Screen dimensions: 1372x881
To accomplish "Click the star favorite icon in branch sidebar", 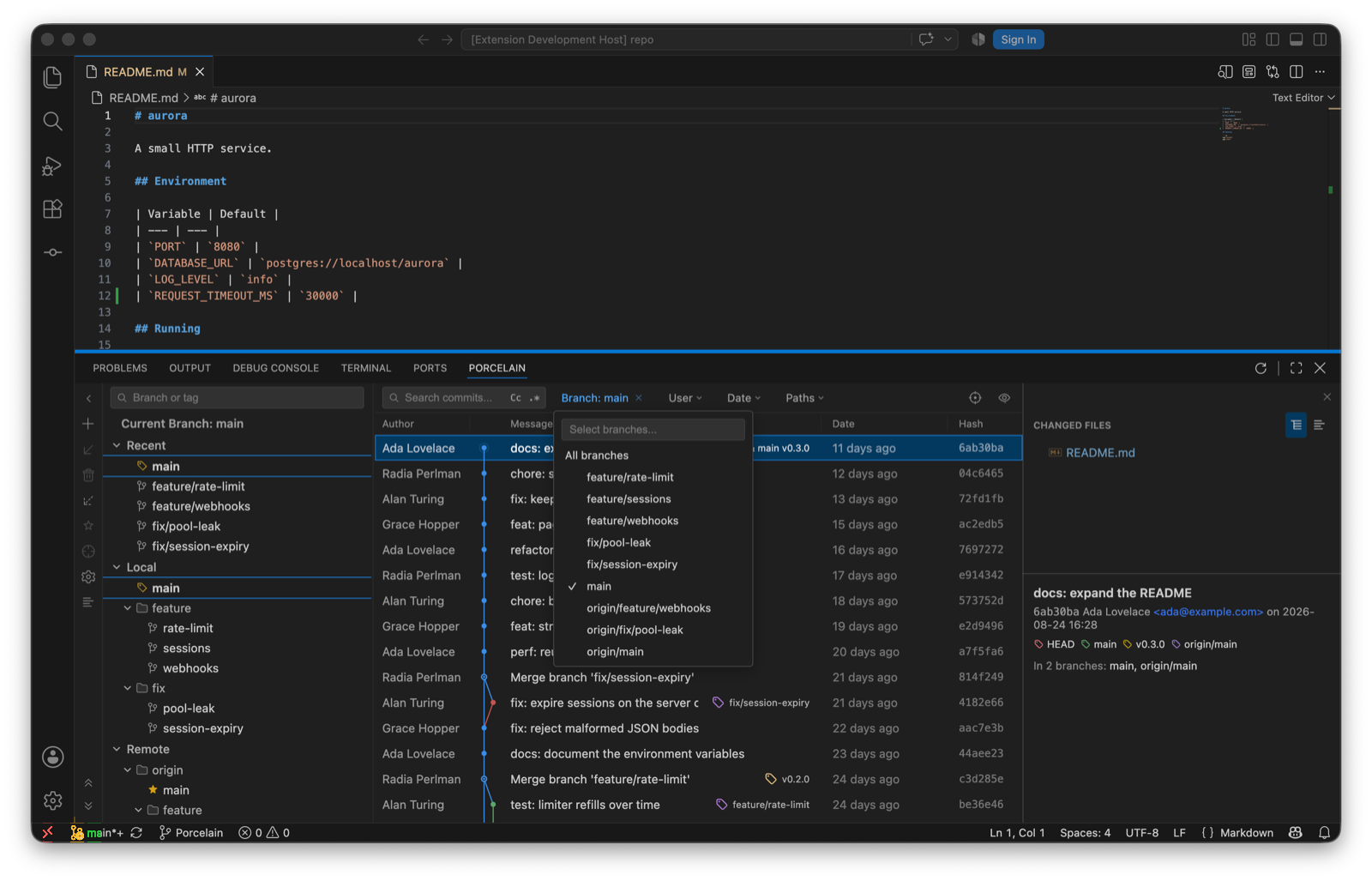I will point(88,526).
